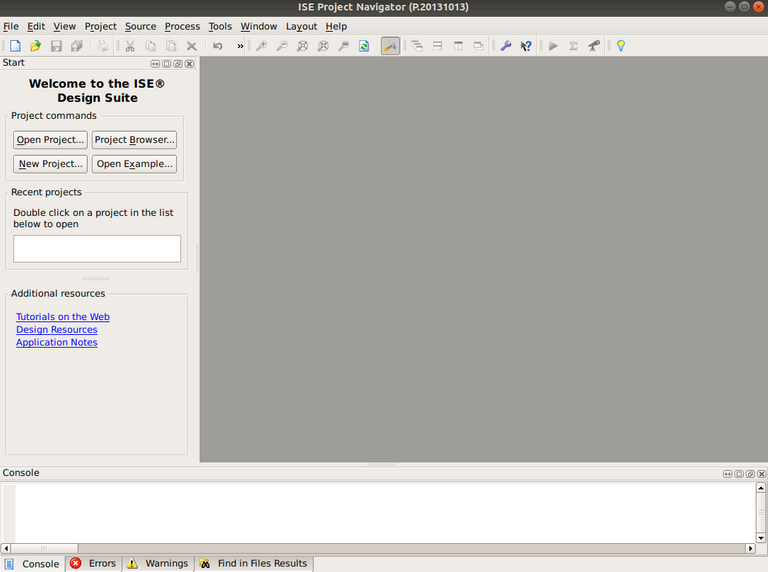
Task: Follow the Tutorials on the Web link
Action: (x=63, y=317)
